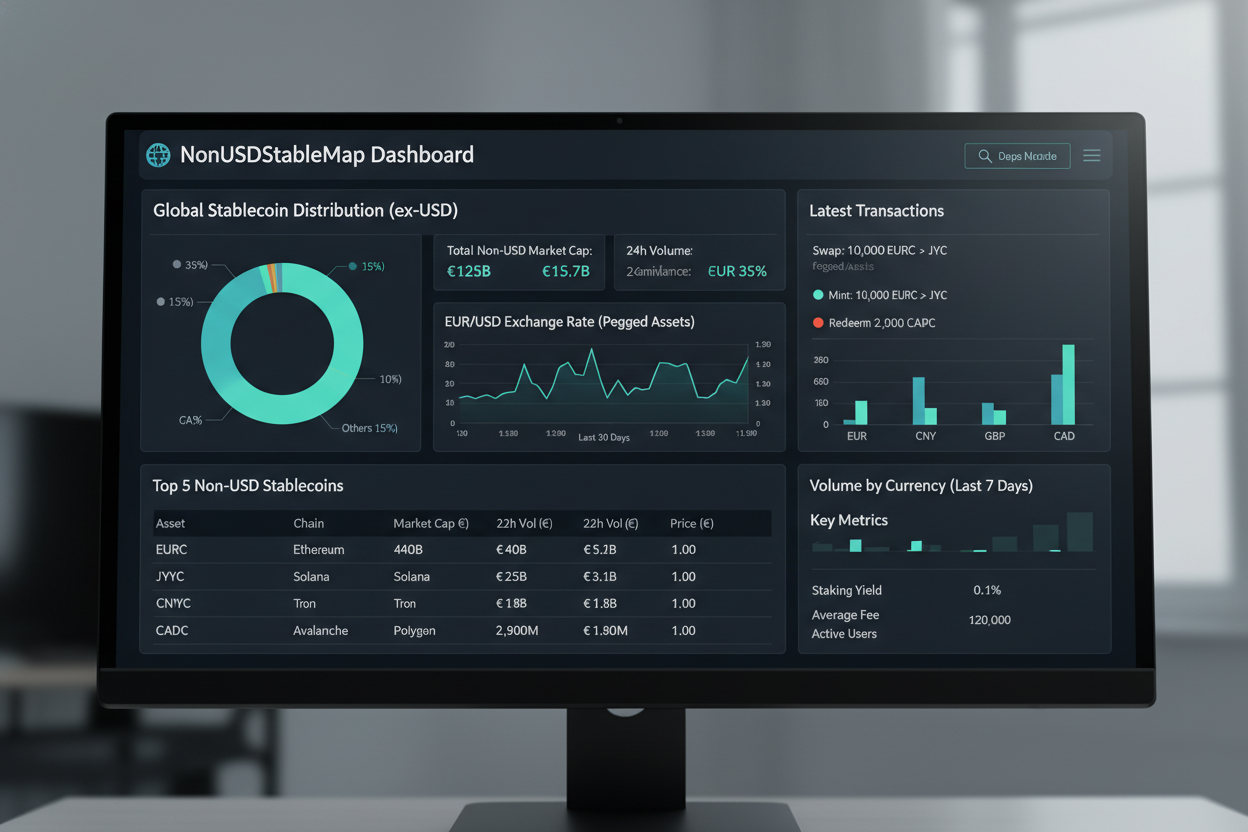Click the CAD bar in the transactions chart
Viewport: 1248px width, 832px height.
[1064, 390]
